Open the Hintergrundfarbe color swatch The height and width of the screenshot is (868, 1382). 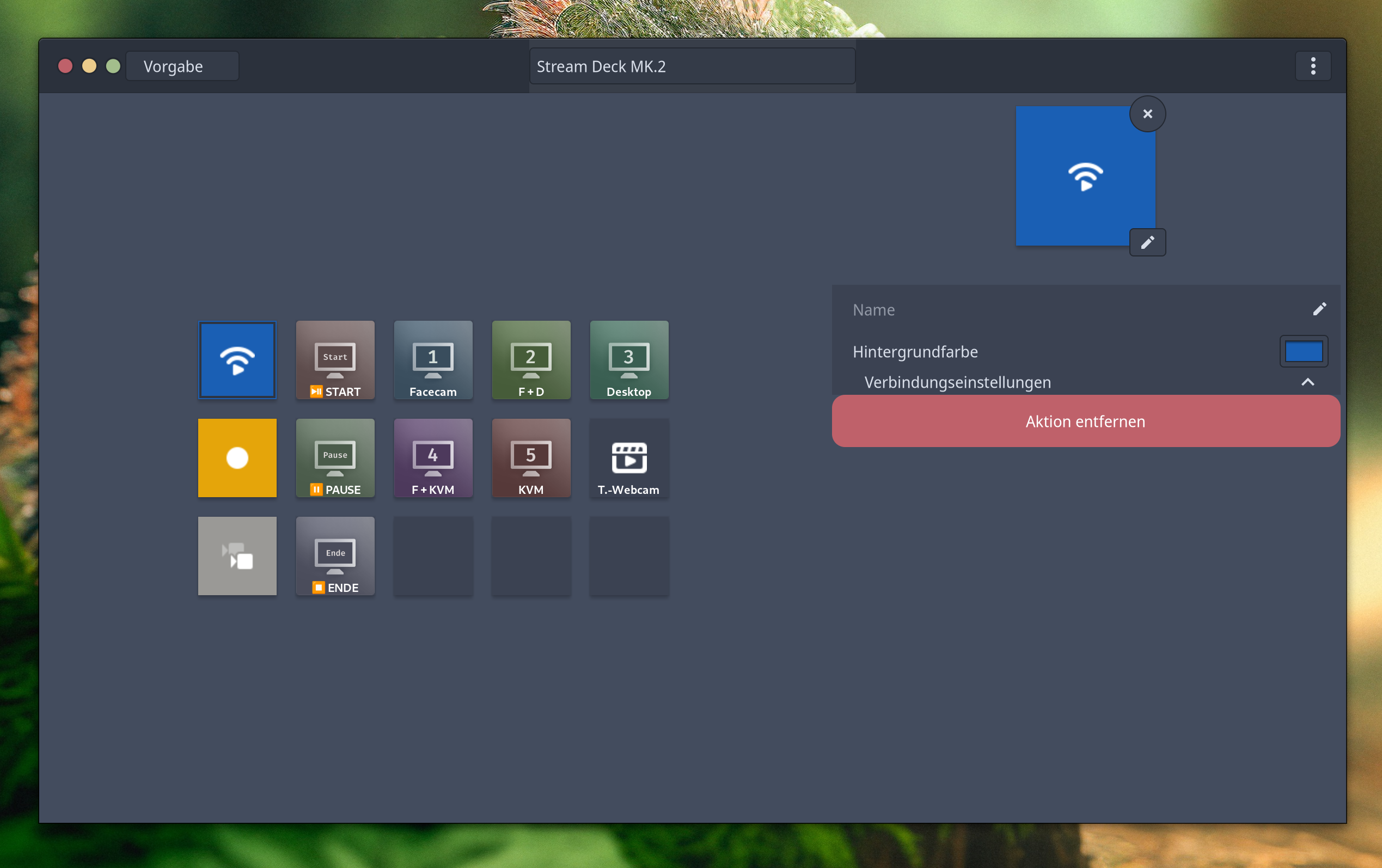point(1304,351)
